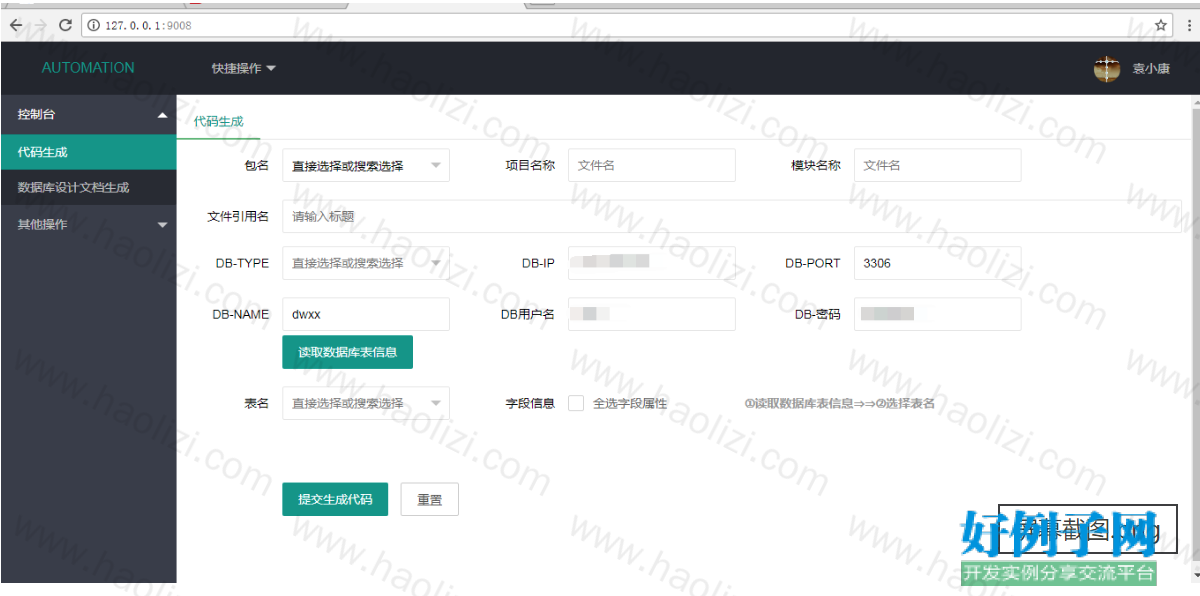Viewport: 1200px width, 596px height.
Task: Select 代码生成 in the sidebar
Action: [88, 152]
